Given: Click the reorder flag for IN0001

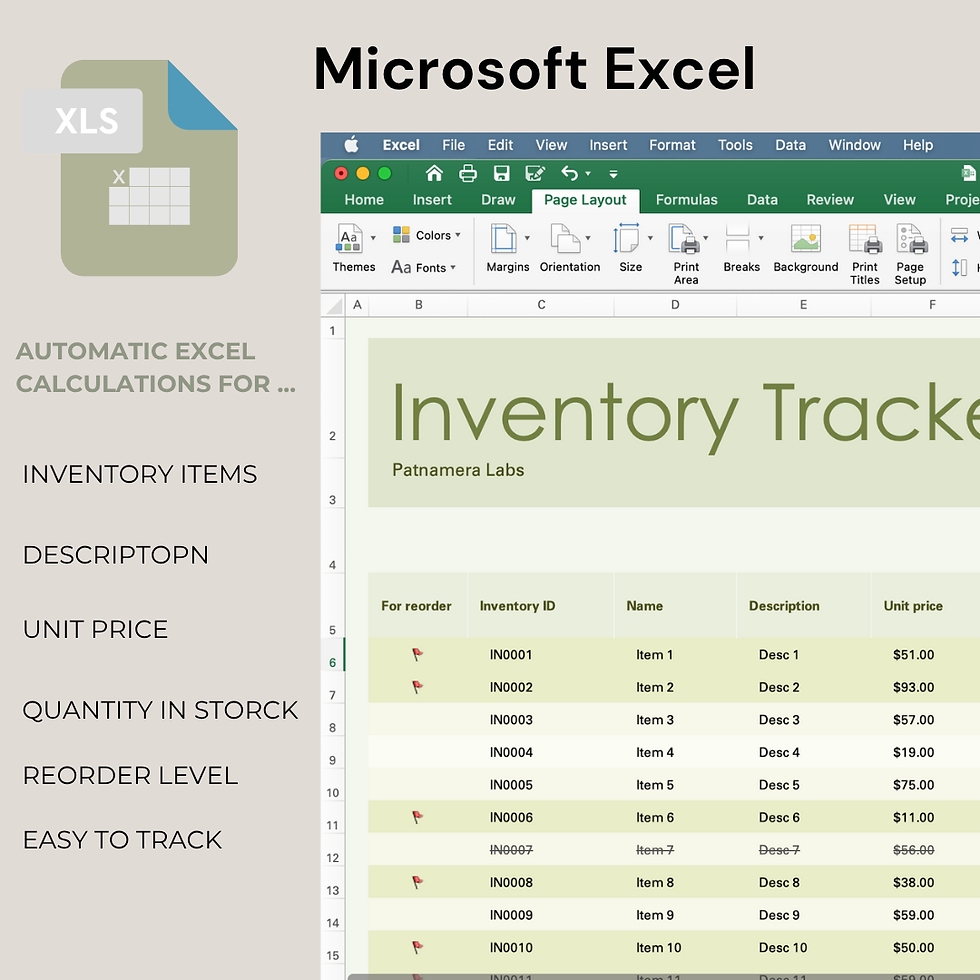Looking at the screenshot, I should 418,654.
